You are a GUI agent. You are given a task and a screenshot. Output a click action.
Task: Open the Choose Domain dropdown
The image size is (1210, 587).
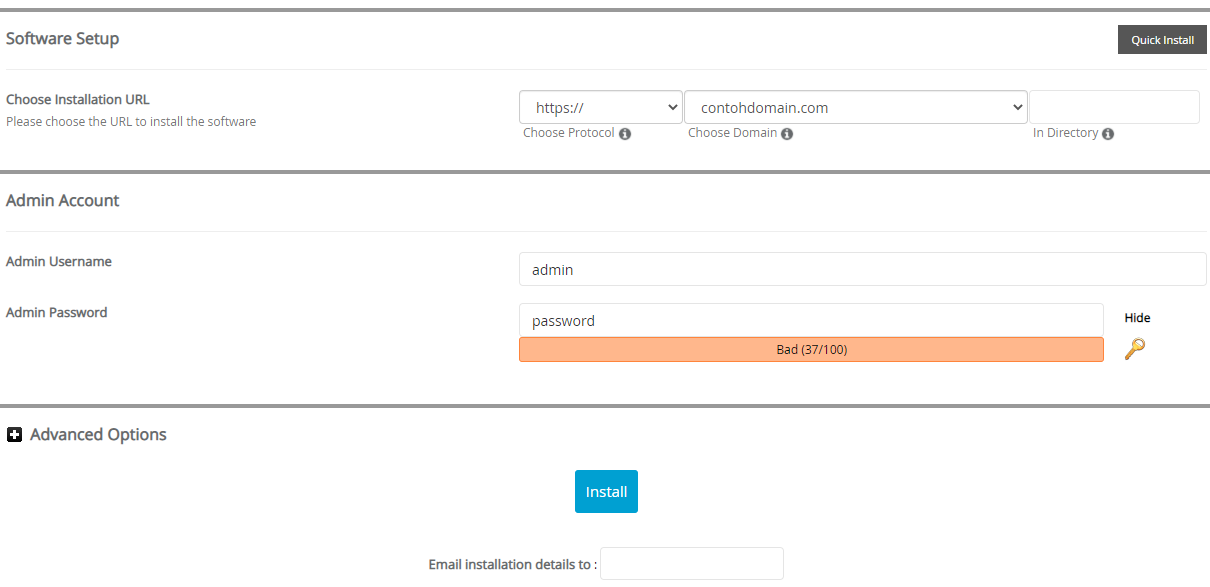coord(855,108)
